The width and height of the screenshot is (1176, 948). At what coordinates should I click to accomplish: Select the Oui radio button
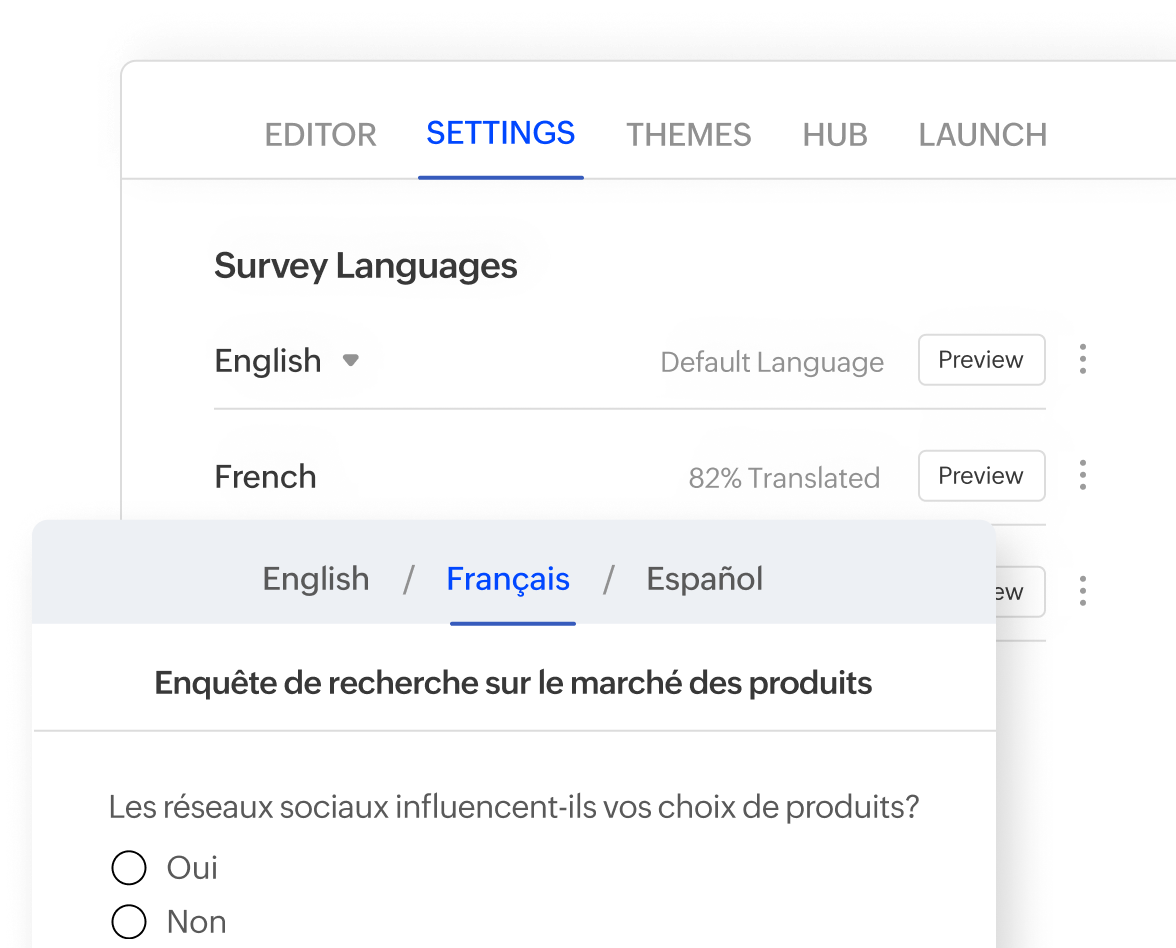[x=129, y=868]
